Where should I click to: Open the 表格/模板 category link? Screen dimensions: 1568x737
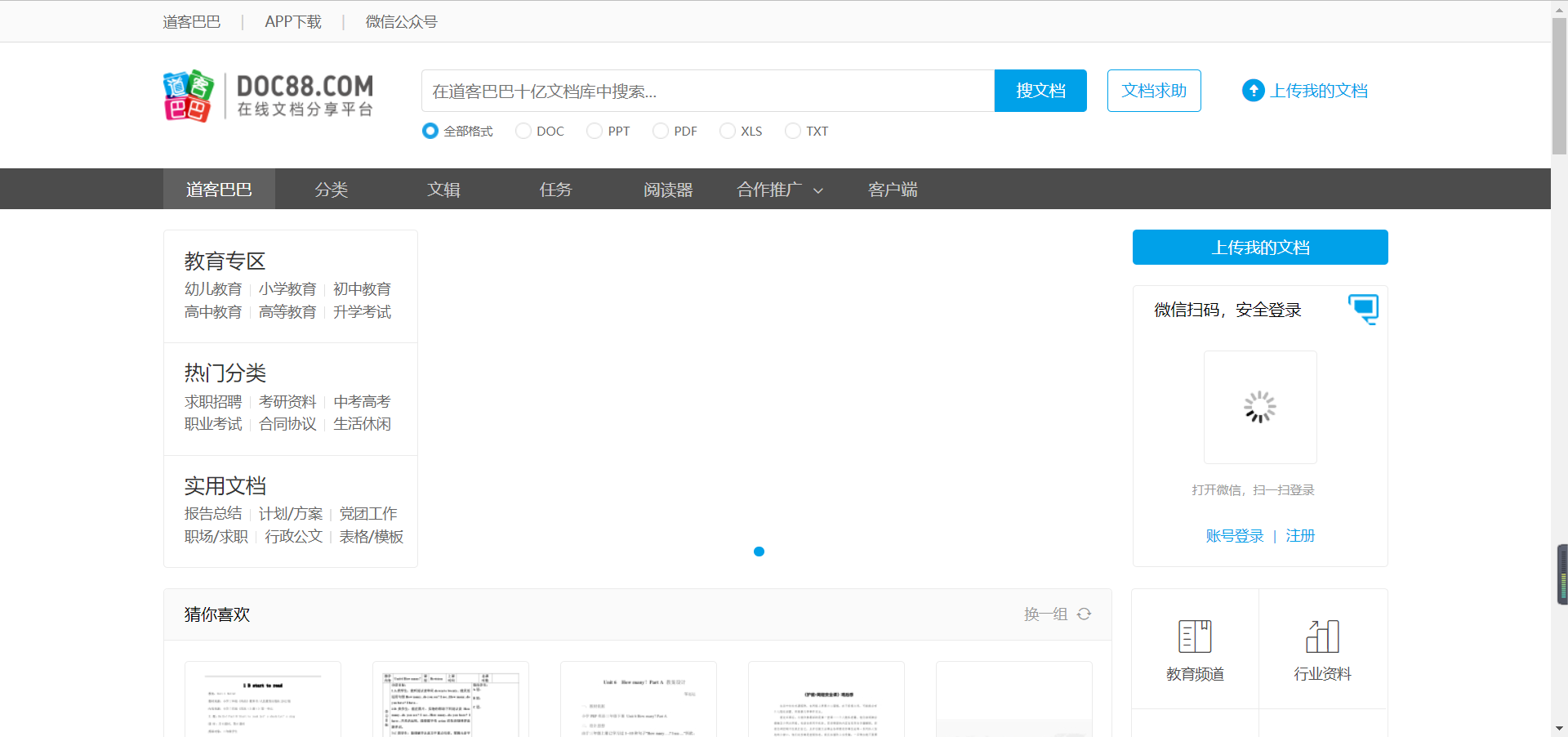372,537
